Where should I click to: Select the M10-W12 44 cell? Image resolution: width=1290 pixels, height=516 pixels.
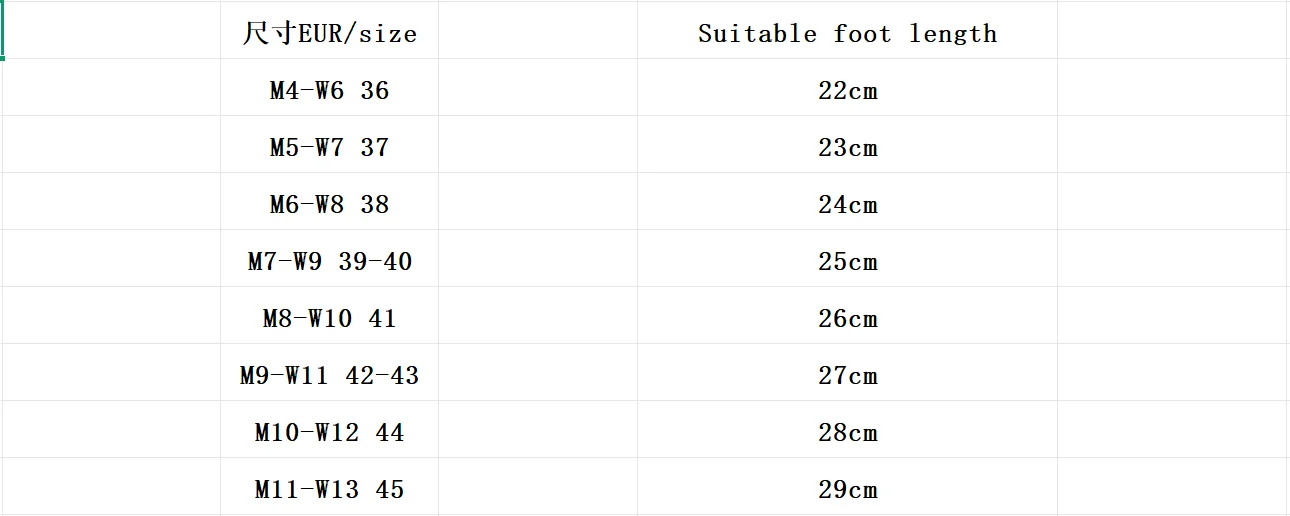[329, 433]
